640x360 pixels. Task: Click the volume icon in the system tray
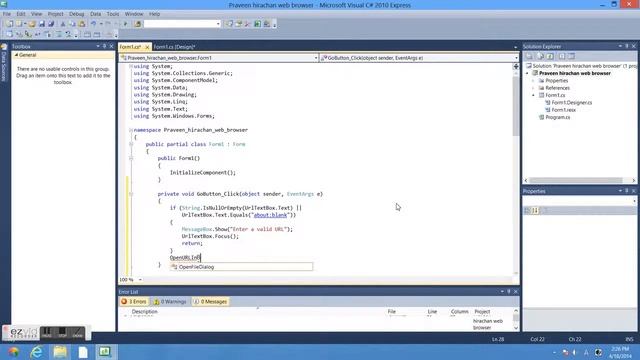pos(575,352)
